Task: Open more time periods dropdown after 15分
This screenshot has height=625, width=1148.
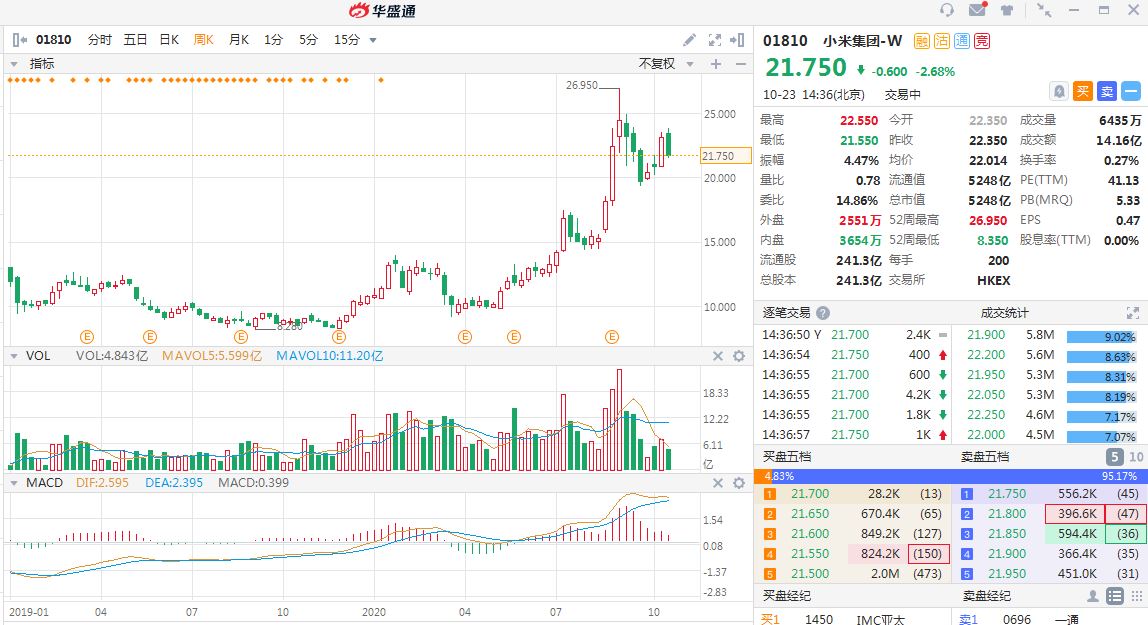Action: point(373,40)
